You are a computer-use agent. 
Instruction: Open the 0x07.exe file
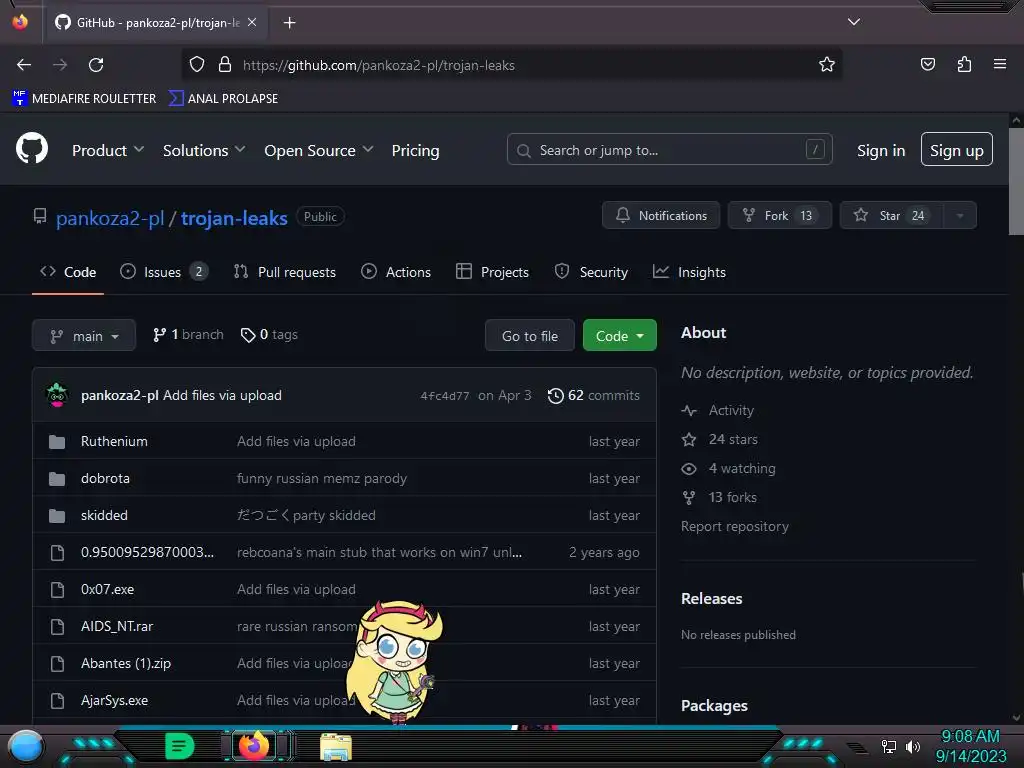tap(107, 589)
